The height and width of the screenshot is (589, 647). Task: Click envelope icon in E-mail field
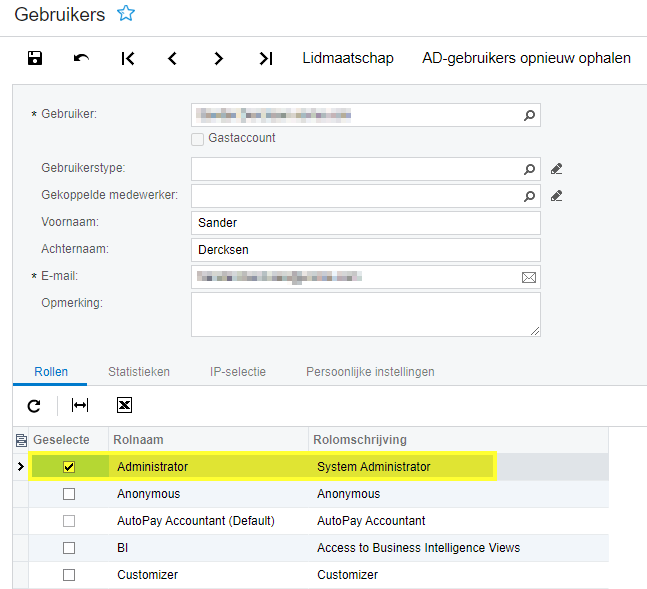point(529,277)
